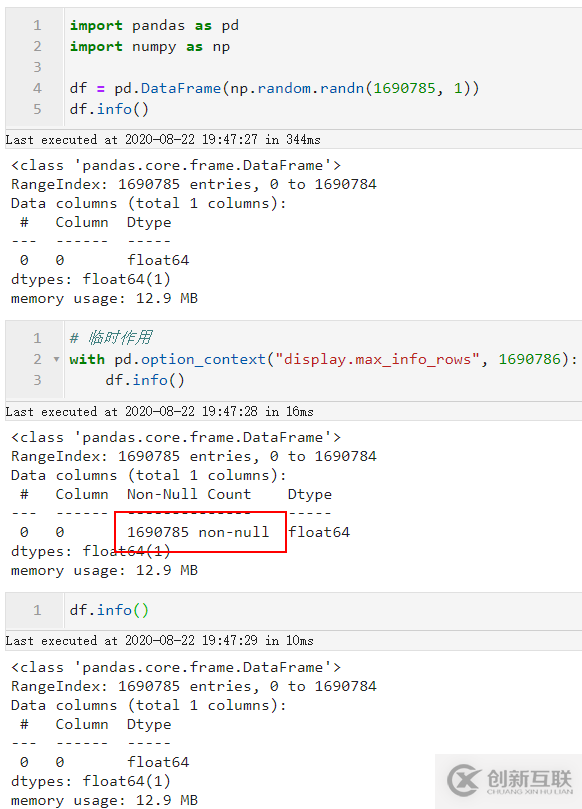Click third cell's Last executed 19:47:29 timestamp
The image size is (582, 809).
tap(159, 640)
